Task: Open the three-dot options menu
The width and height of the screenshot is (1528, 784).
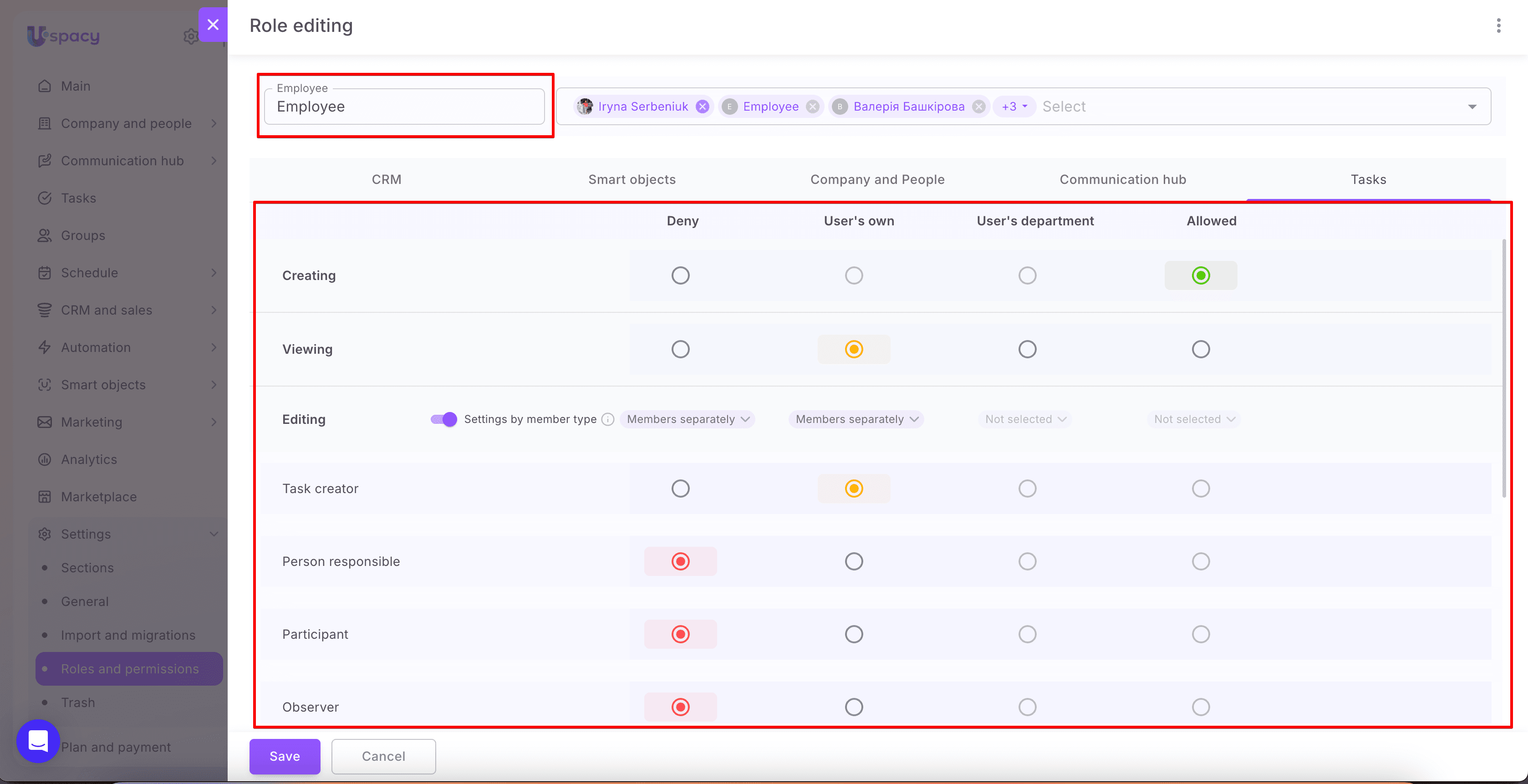Action: 1498,25
